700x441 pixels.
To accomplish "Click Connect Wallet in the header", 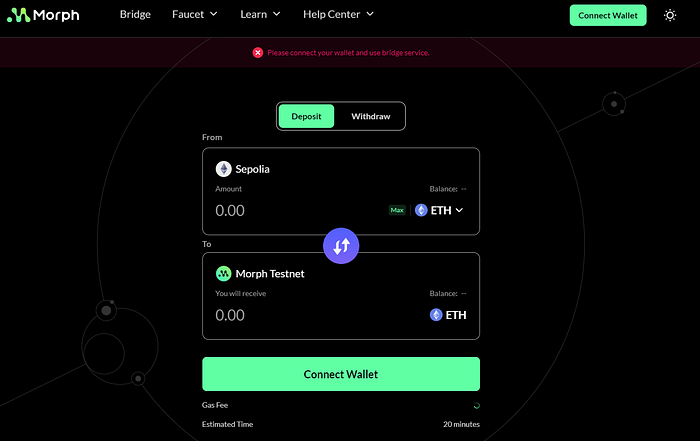I will point(608,15).
